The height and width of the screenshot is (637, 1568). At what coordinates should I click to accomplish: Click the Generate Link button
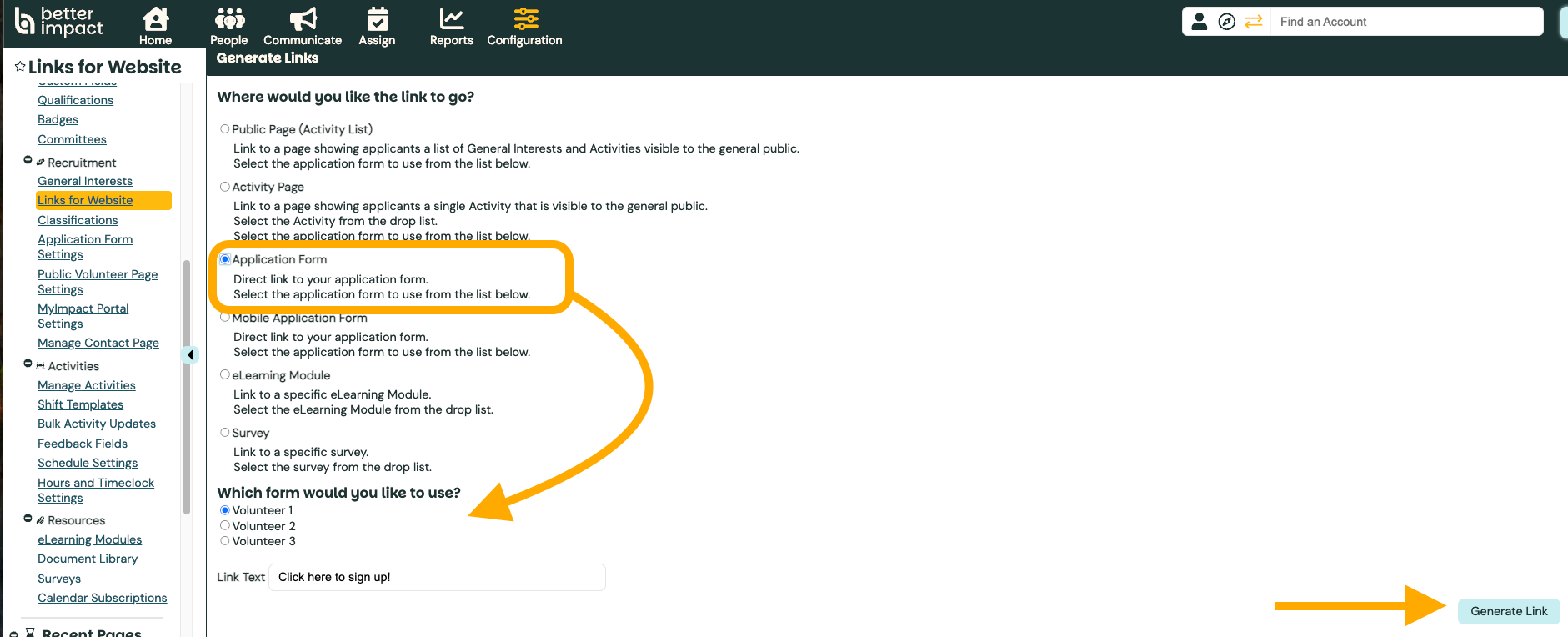pyautogui.click(x=1508, y=611)
